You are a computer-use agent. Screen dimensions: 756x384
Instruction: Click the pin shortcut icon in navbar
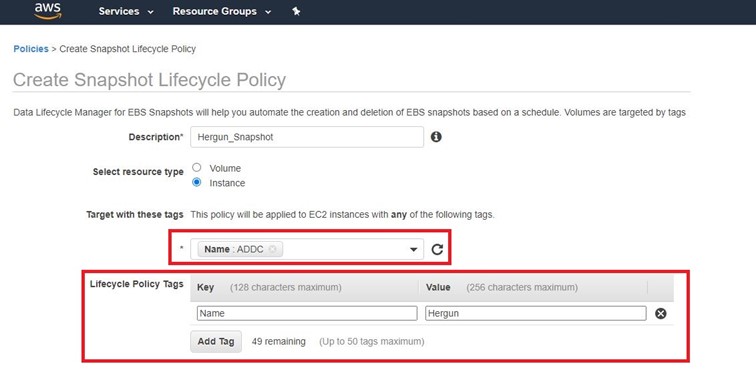click(x=296, y=11)
